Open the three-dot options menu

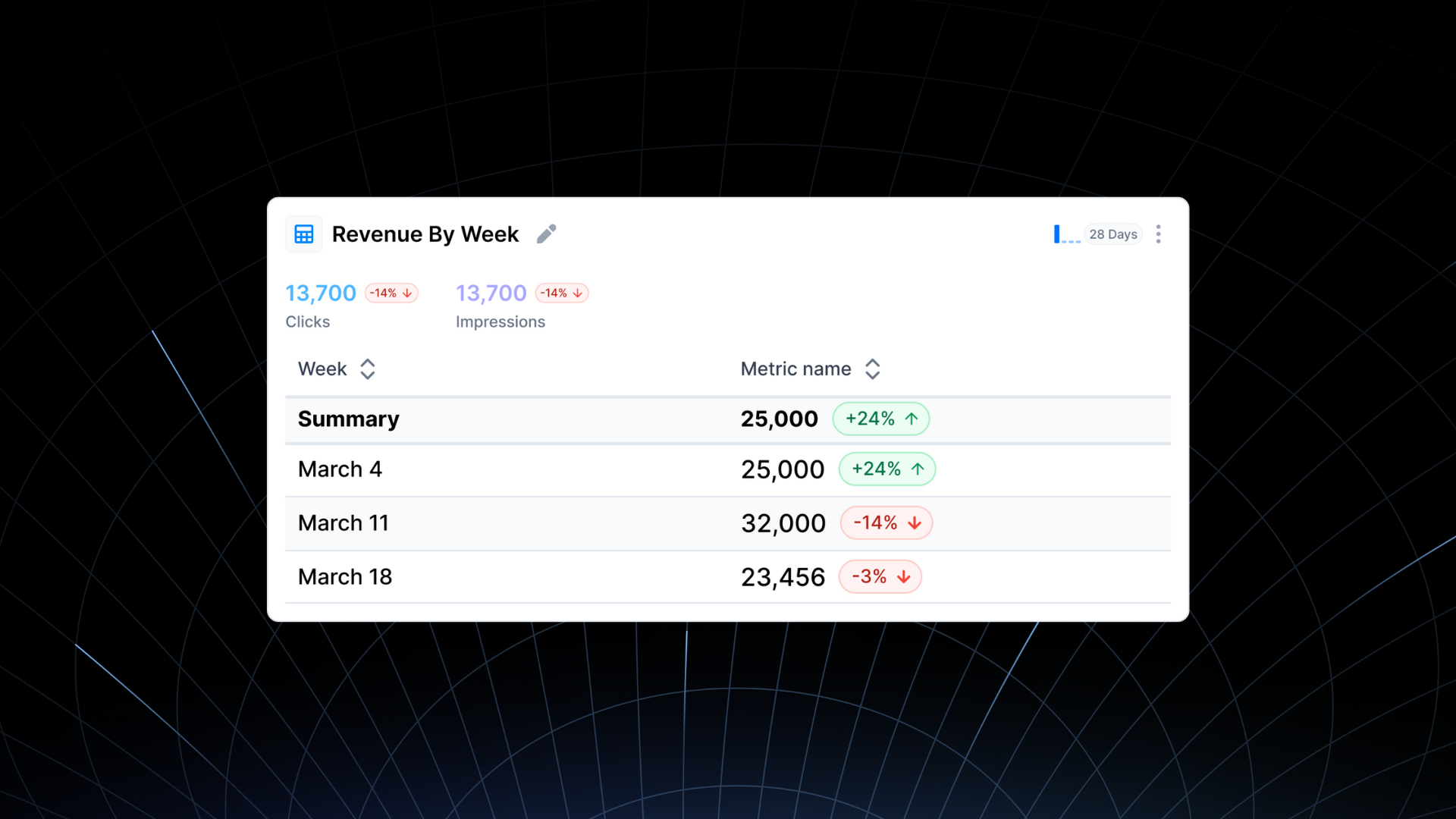point(1158,234)
